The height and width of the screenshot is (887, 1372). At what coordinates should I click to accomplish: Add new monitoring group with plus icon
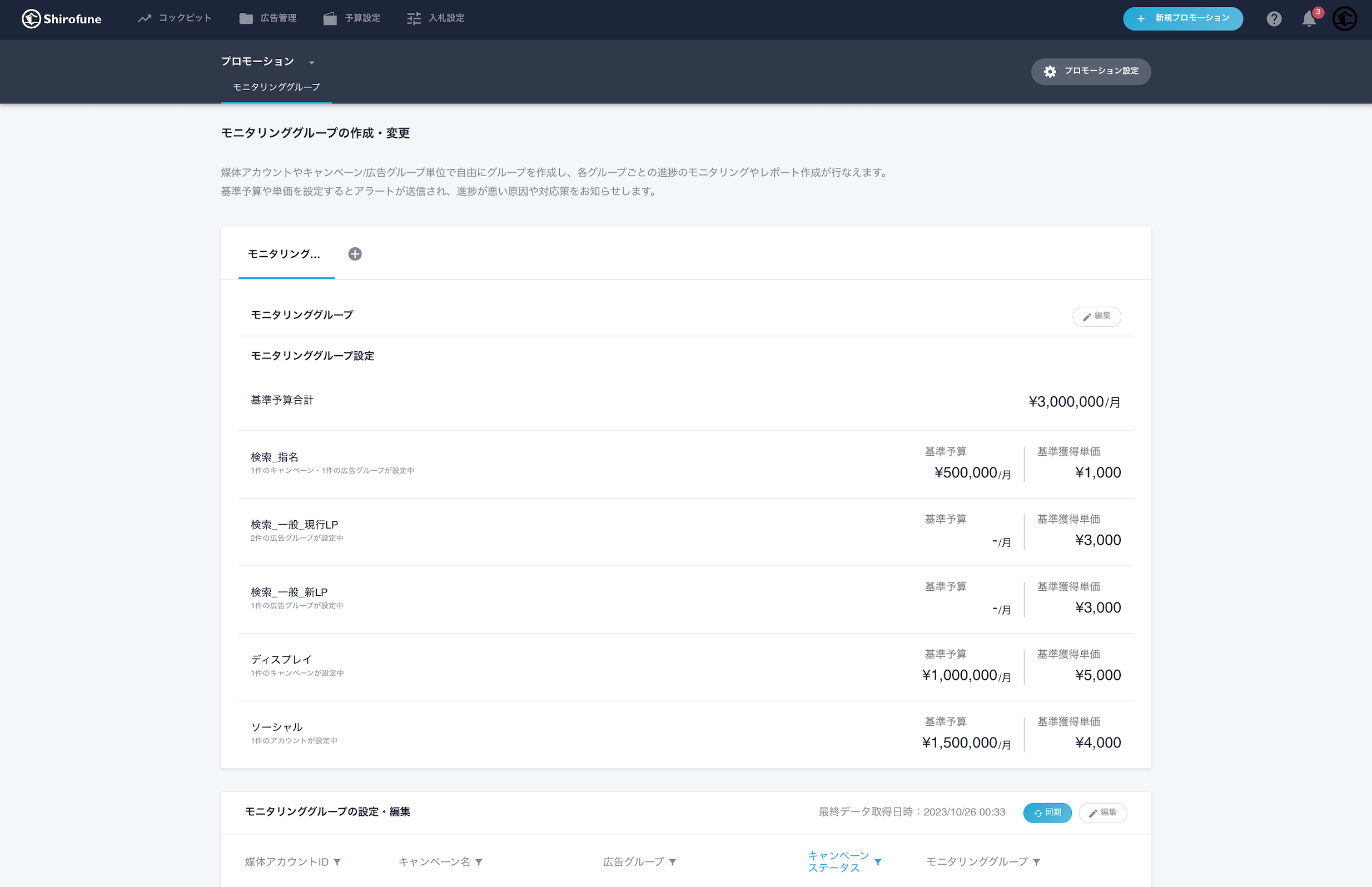pos(355,254)
